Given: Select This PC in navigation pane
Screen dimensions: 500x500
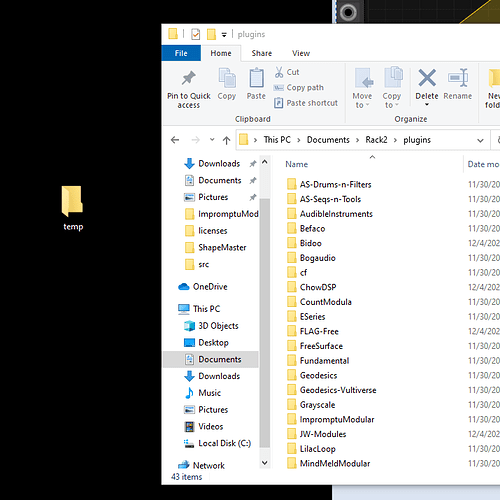Looking at the screenshot, I should [199, 309].
